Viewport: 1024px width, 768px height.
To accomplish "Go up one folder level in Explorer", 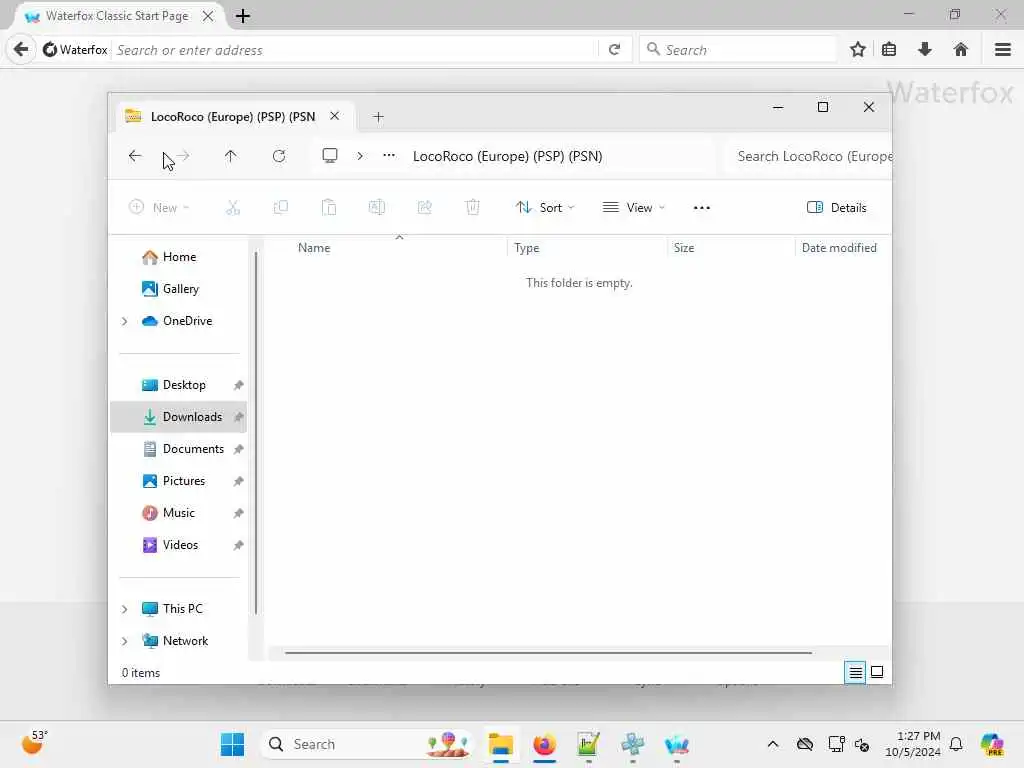I will (231, 156).
